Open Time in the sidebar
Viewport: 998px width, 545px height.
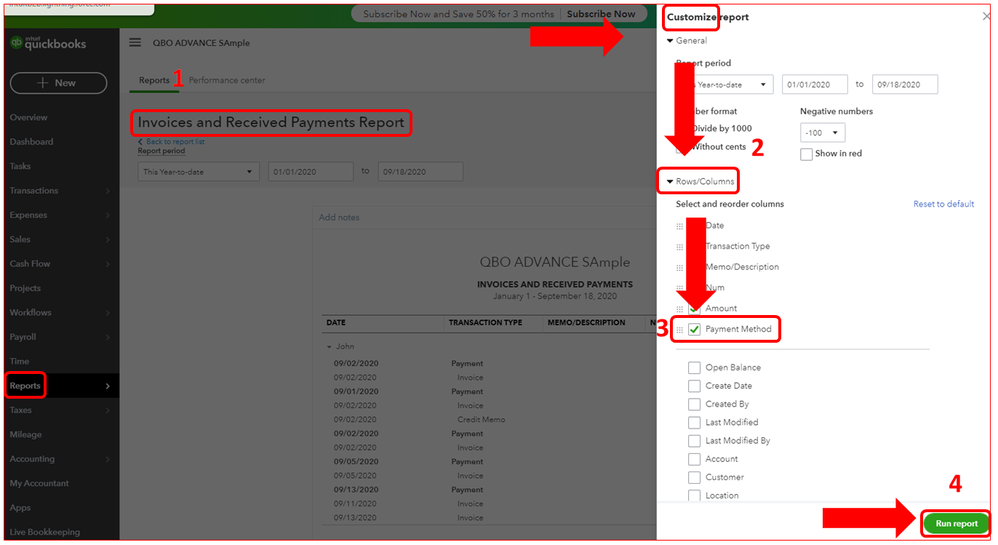19,362
